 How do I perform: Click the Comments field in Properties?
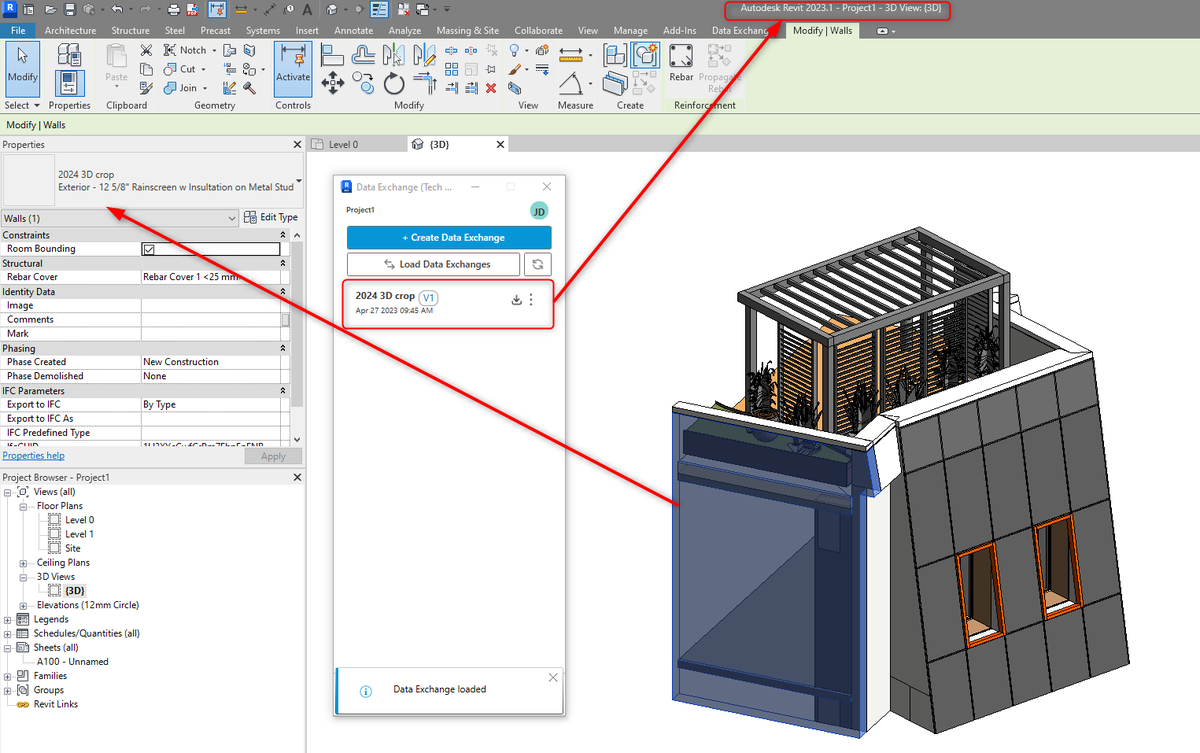click(210, 320)
